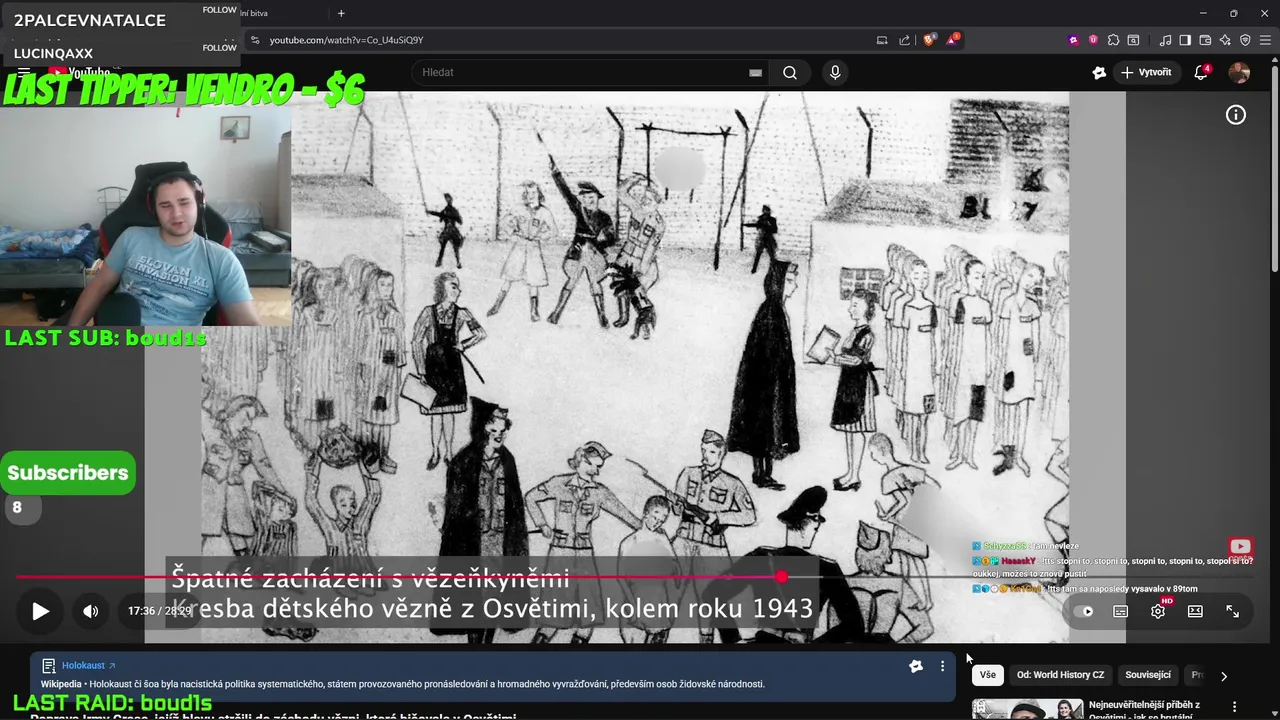Viewport: 1280px width, 720px height.
Task: Open Brave Rewards triangle icon
Action: pos(953,40)
